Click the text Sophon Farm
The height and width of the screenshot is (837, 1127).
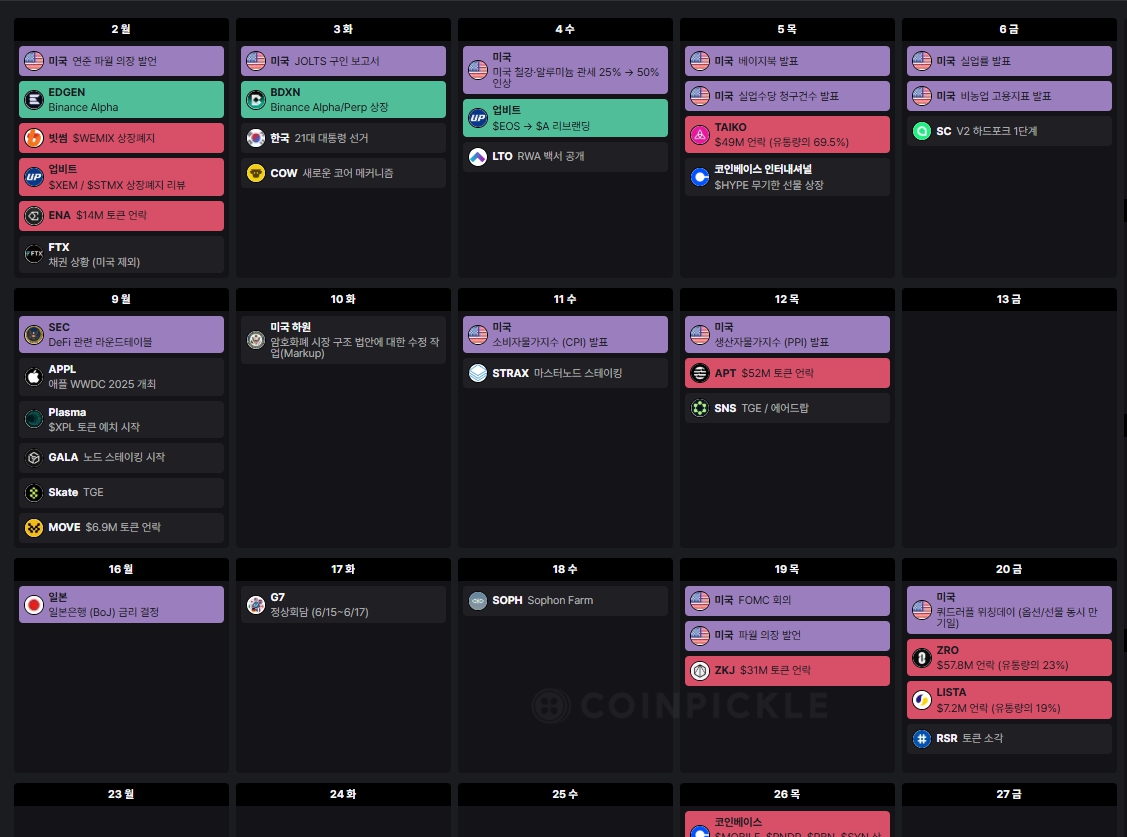click(x=560, y=601)
